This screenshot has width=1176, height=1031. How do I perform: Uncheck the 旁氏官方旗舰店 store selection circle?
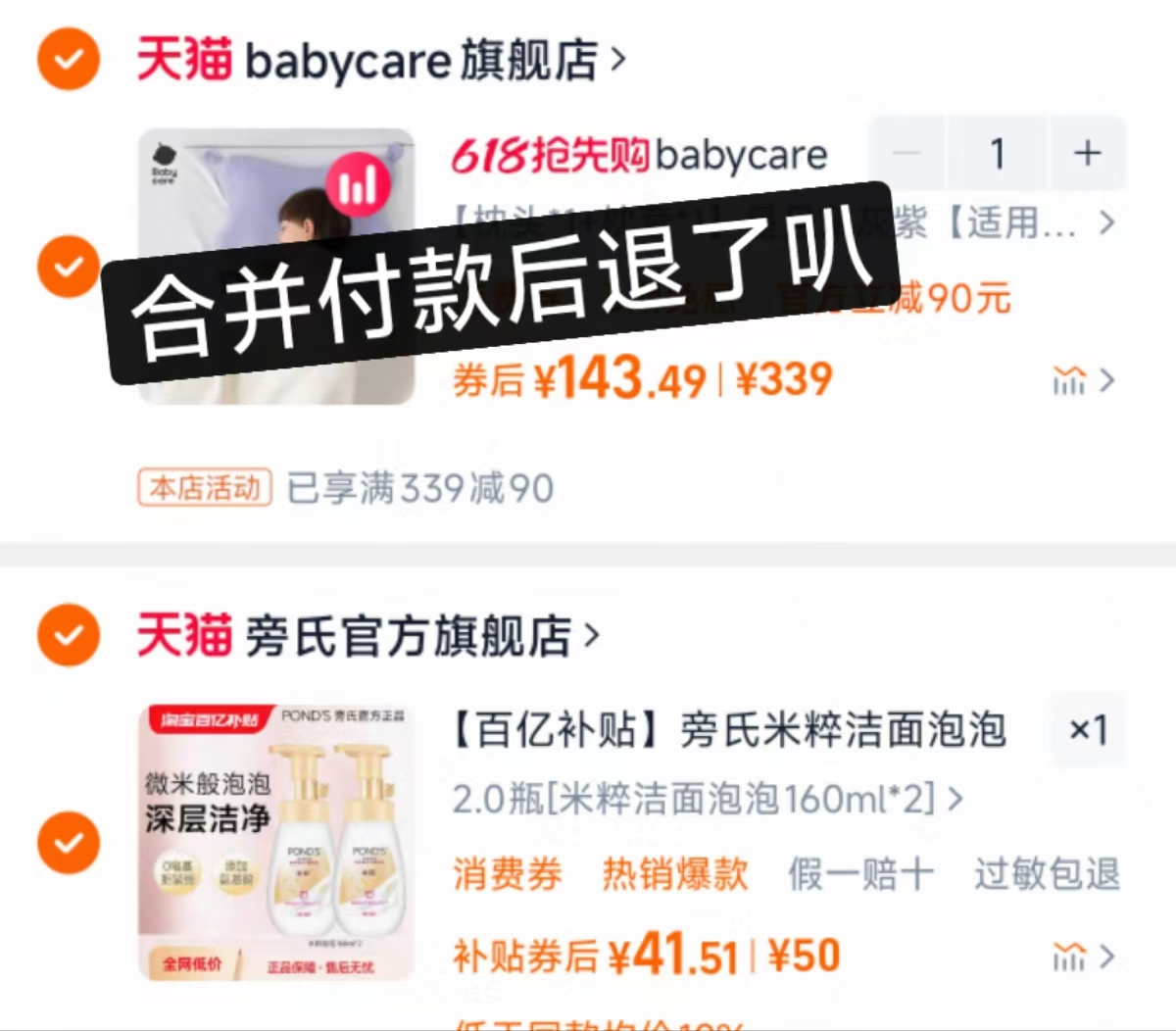click(x=69, y=635)
